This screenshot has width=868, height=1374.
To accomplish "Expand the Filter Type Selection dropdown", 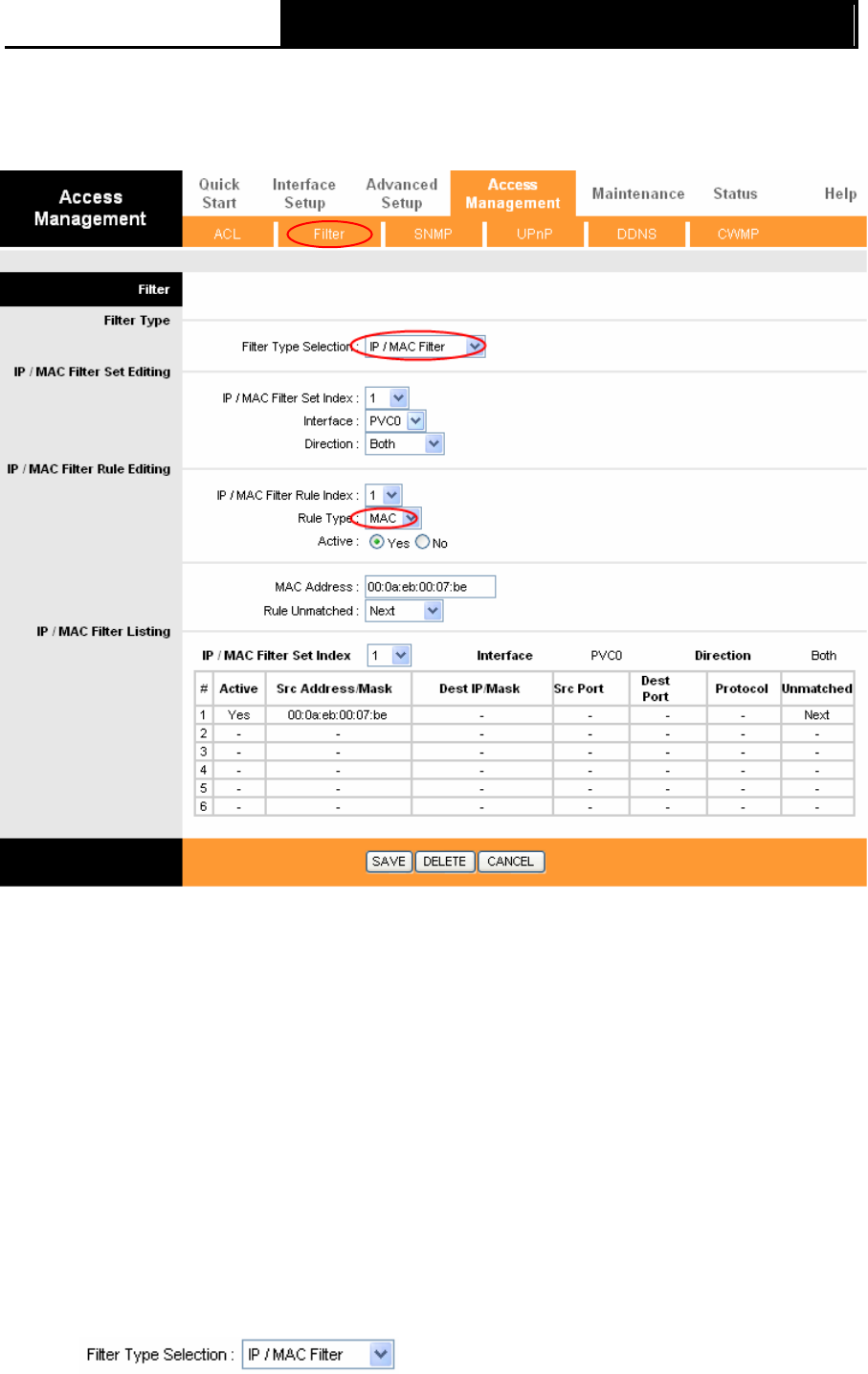I will pos(426,347).
